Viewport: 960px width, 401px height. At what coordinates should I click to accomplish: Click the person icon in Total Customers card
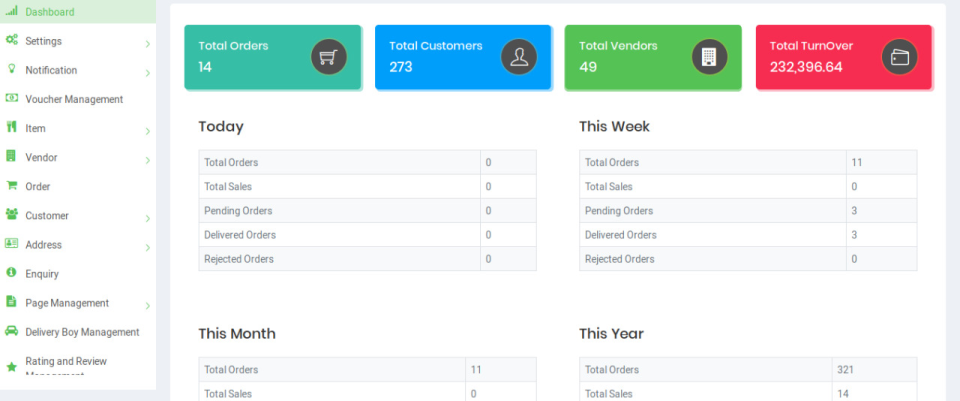(x=519, y=57)
